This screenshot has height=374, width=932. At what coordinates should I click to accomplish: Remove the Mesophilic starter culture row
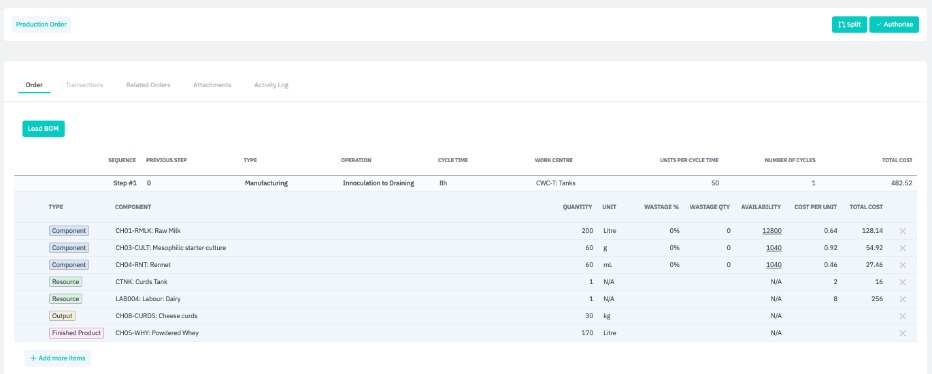(902, 248)
